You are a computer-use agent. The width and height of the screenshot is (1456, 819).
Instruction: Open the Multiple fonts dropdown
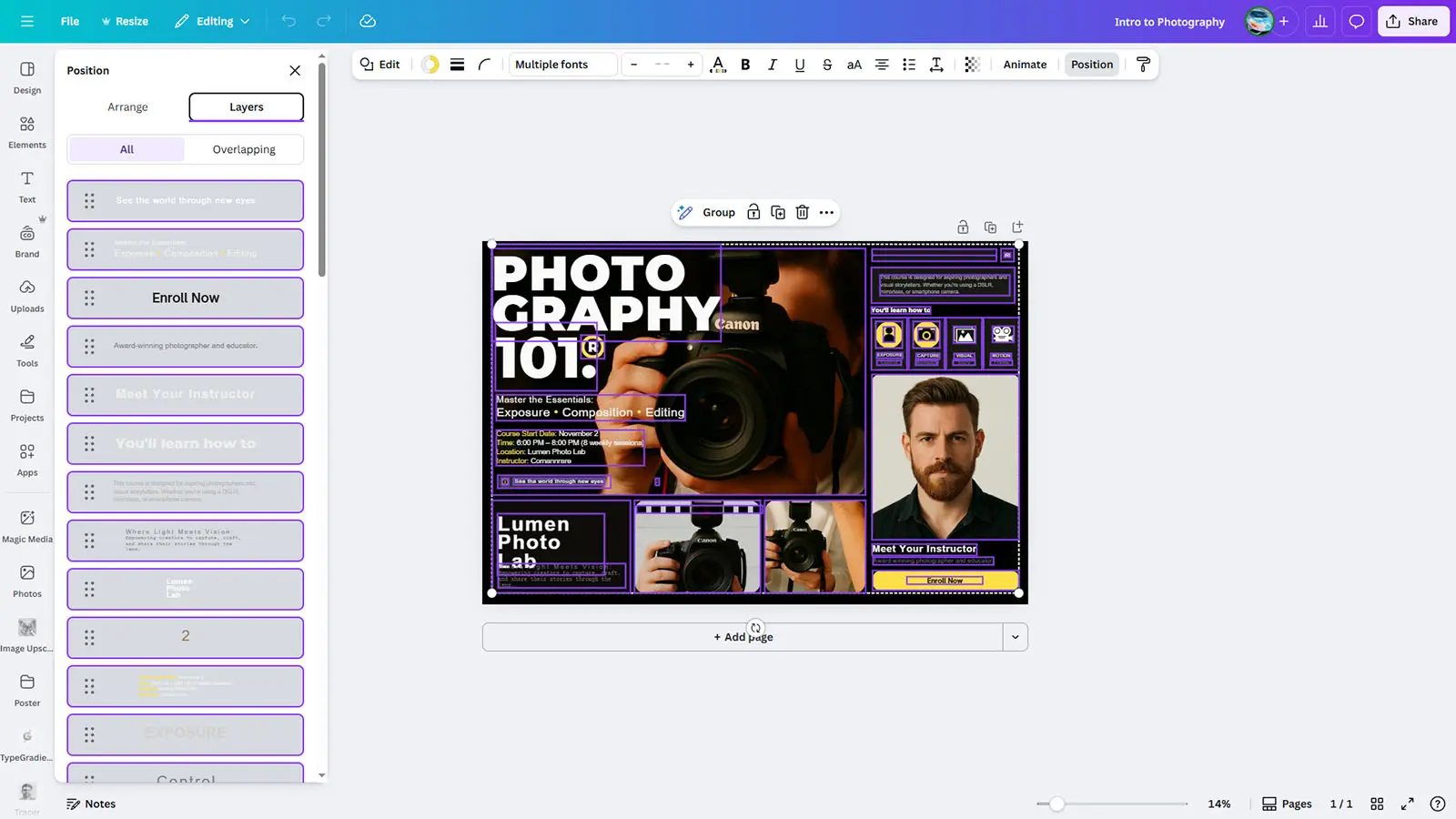tap(562, 65)
